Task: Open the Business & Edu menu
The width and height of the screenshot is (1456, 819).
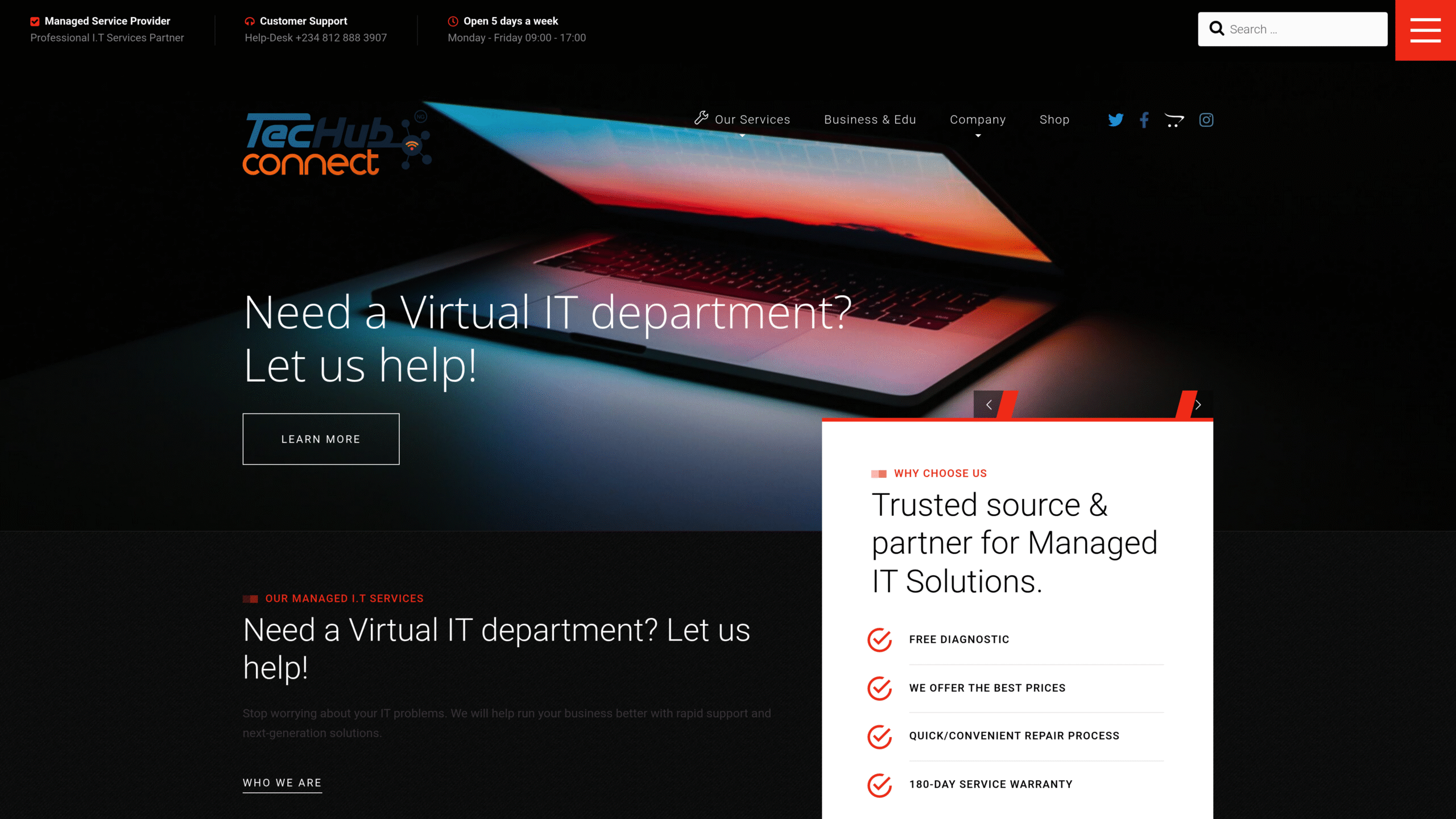Action: 870,120
